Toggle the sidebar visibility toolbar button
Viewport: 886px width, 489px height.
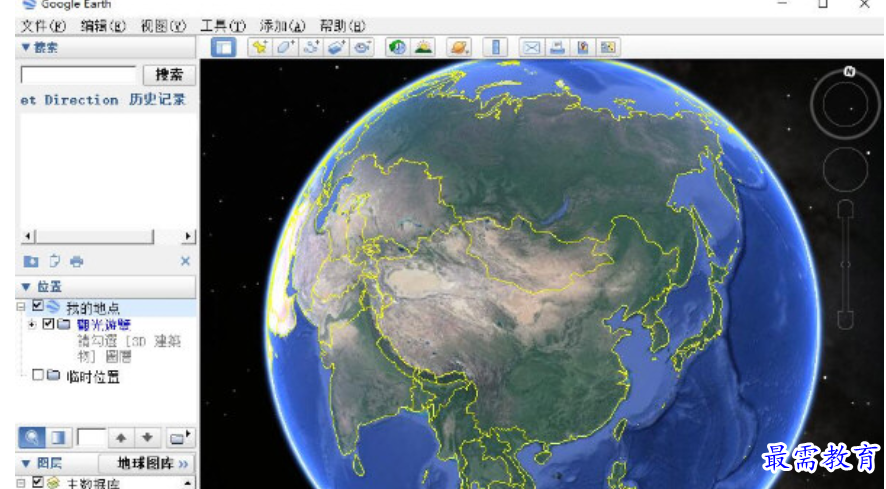pyautogui.click(x=224, y=47)
